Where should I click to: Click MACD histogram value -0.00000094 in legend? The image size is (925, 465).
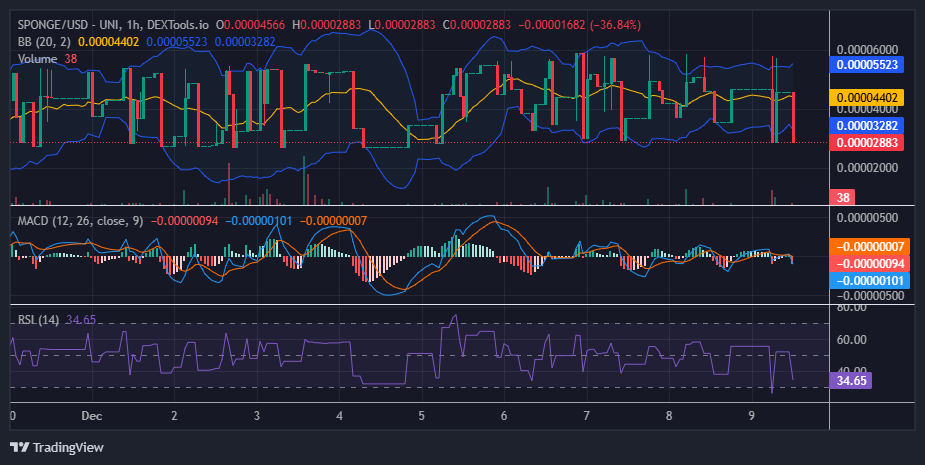[185, 221]
